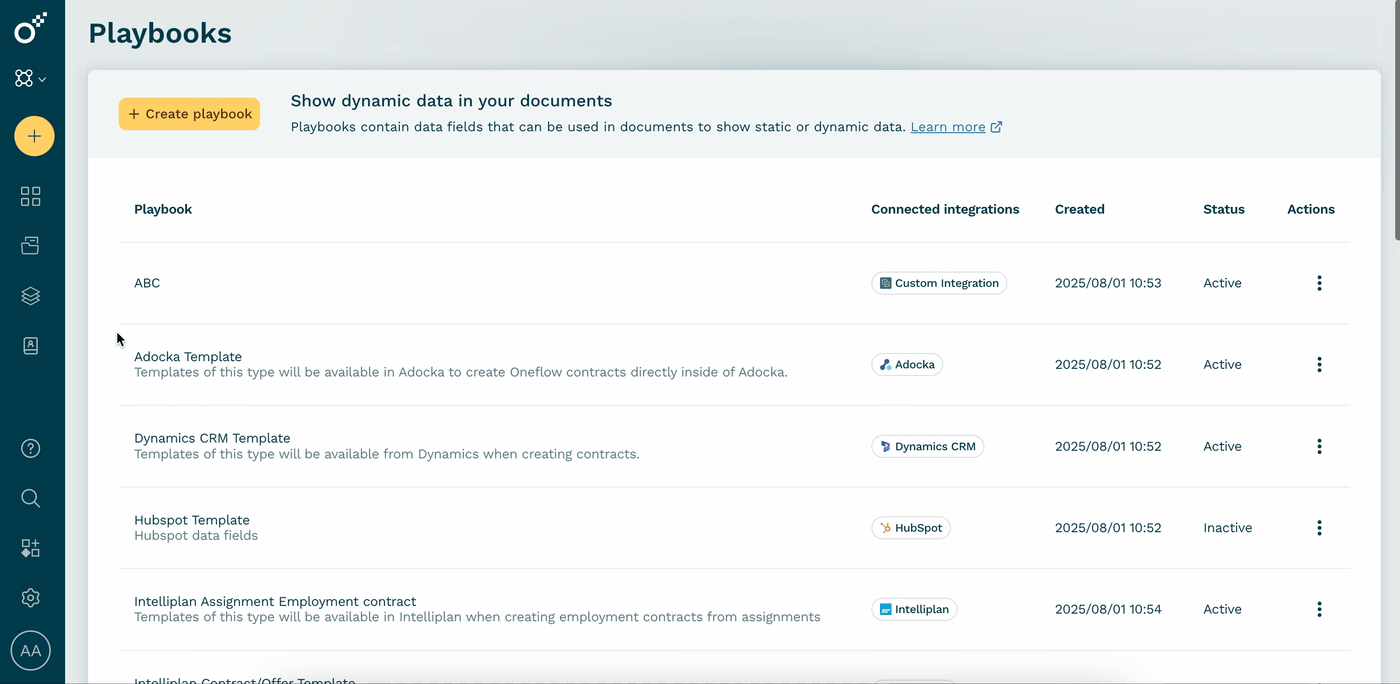Open actions menu for ABC playbook
The image size is (1400, 684).
pyautogui.click(x=1319, y=283)
